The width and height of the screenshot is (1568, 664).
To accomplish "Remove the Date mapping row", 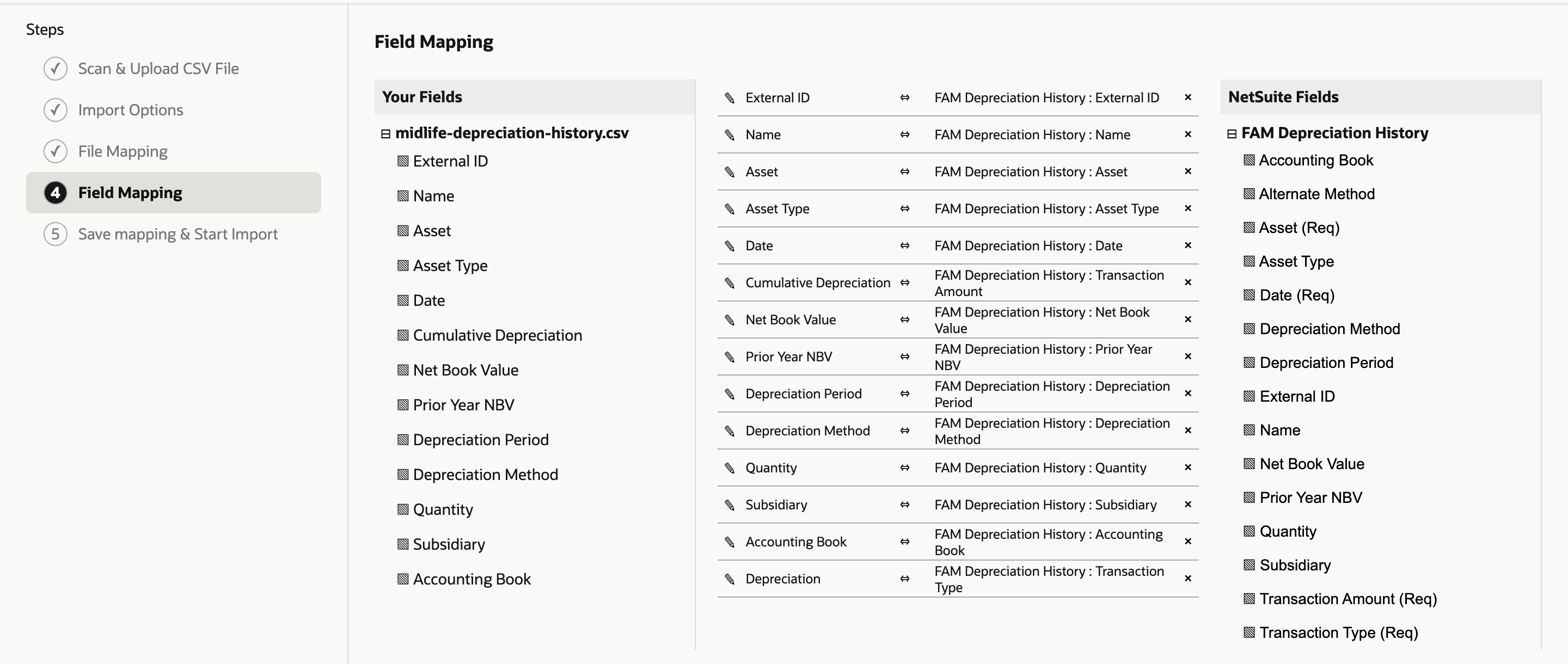I will pyautogui.click(x=1187, y=245).
